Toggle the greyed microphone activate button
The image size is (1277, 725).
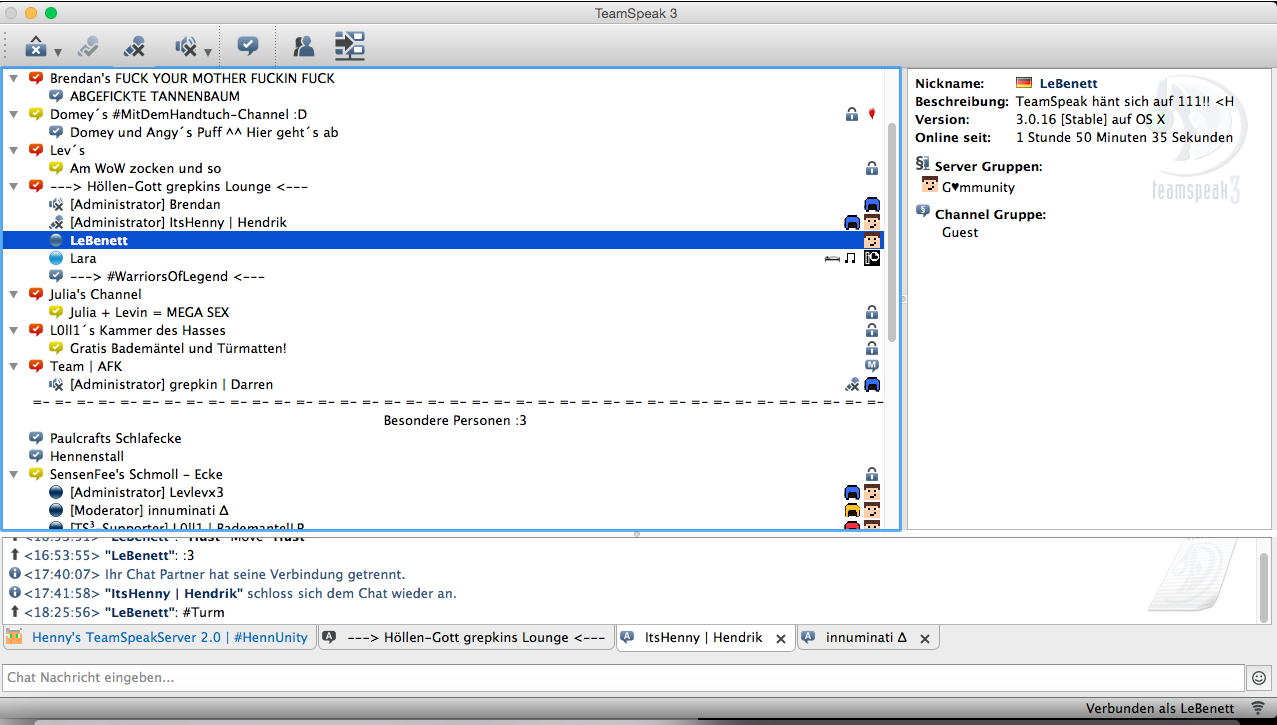[x=90, y=46]
